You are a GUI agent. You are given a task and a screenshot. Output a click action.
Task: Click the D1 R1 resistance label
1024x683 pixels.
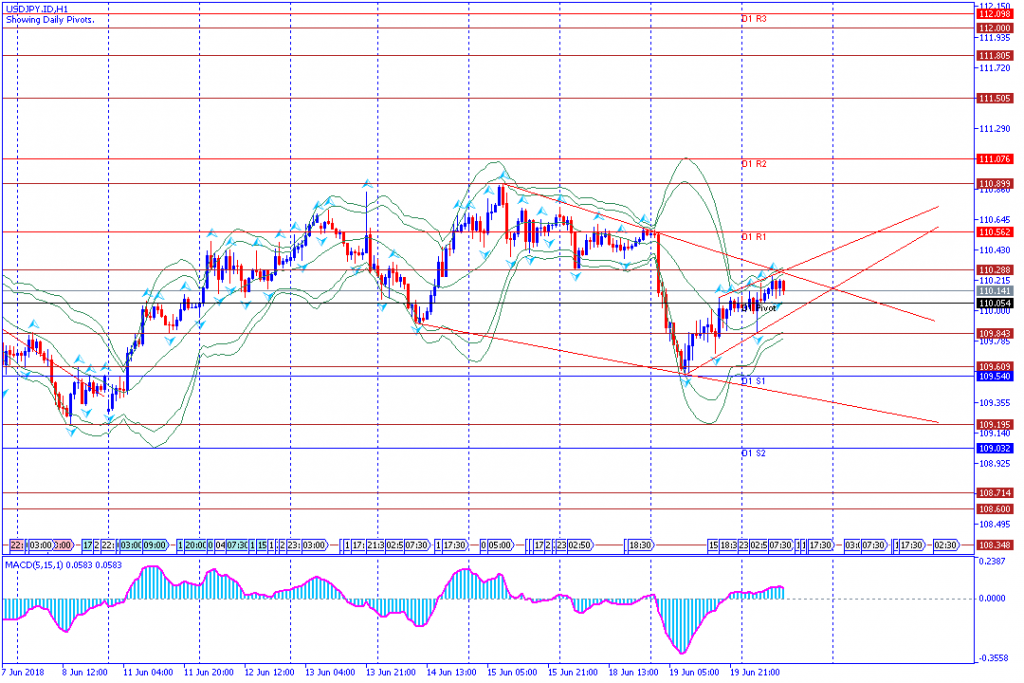click(753, 237)
